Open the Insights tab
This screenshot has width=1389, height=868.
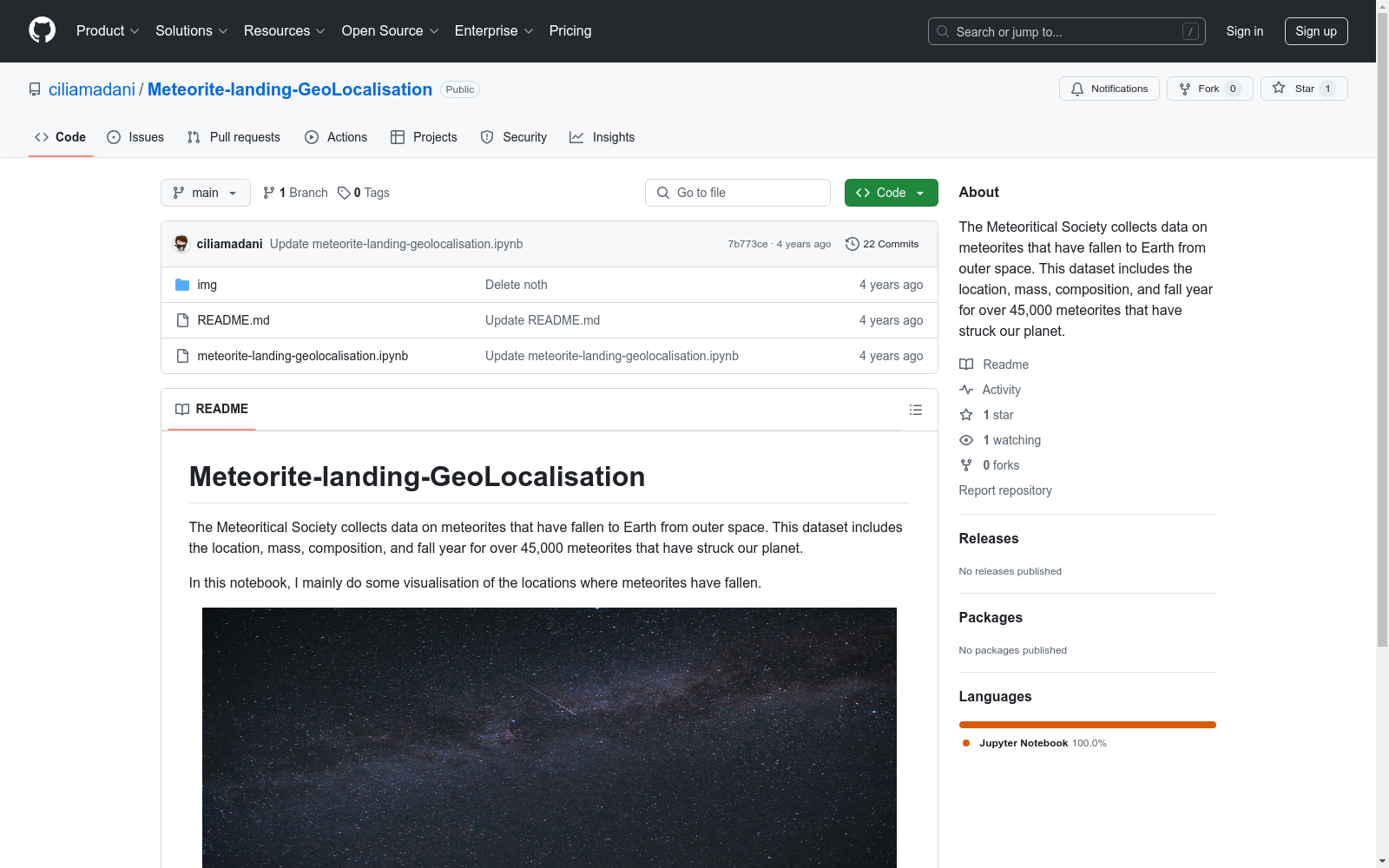(602, 137)
